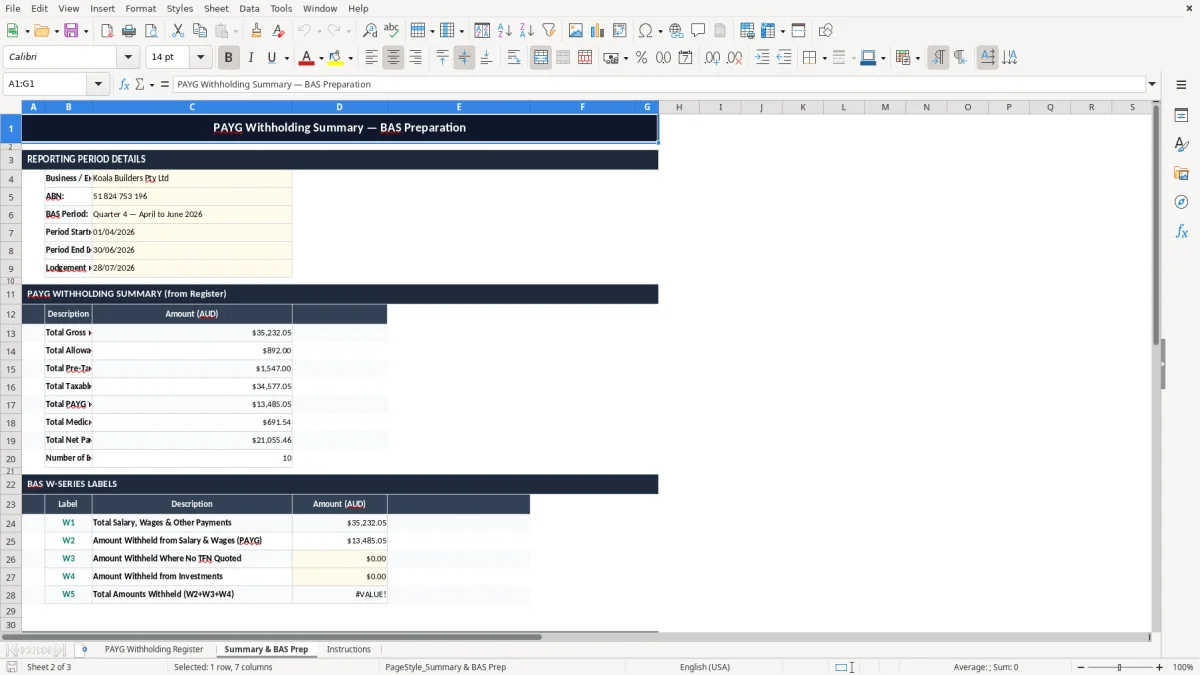The image size is (1200, 675).
Task: Click the Add new sheet button
Action: point(84,649)
